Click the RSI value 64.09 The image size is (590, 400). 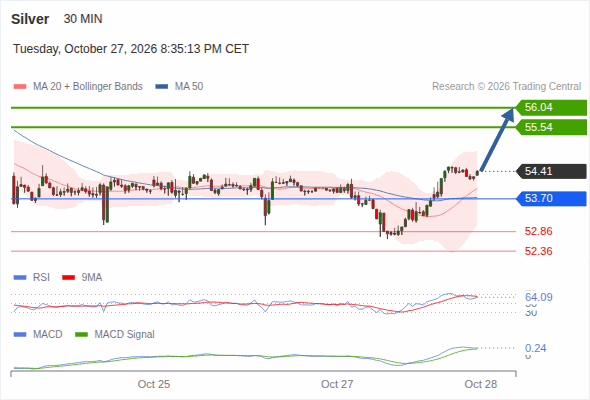539,297
